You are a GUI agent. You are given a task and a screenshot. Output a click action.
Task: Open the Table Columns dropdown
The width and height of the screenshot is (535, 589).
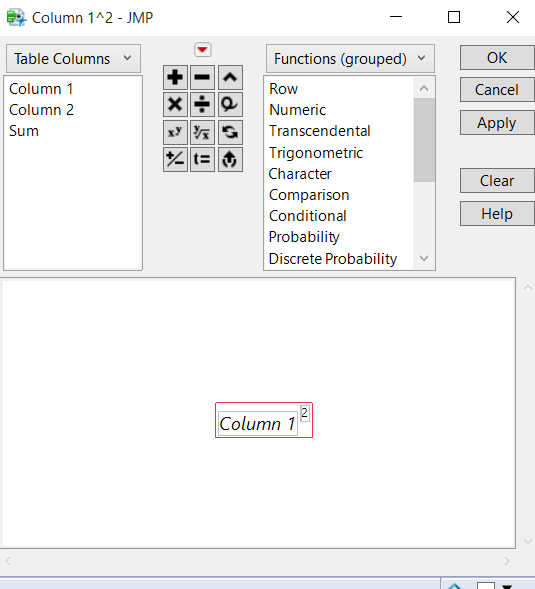pyautogui.click(x=73, y=59)
